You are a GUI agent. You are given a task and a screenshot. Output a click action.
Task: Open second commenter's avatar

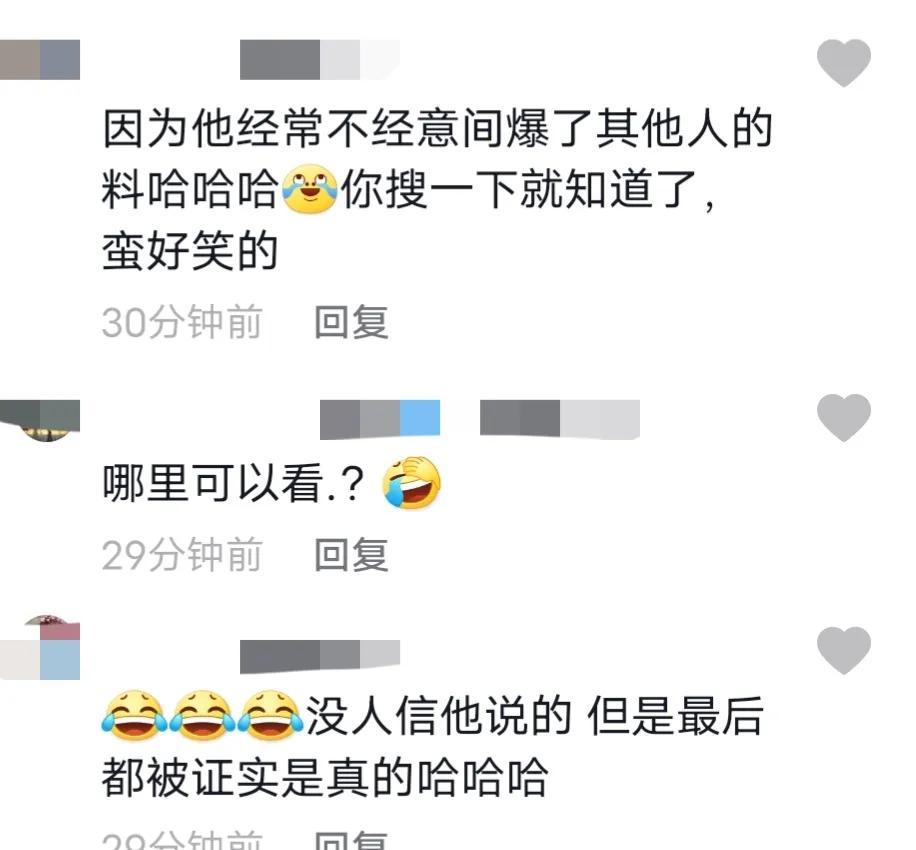[40, 421]
